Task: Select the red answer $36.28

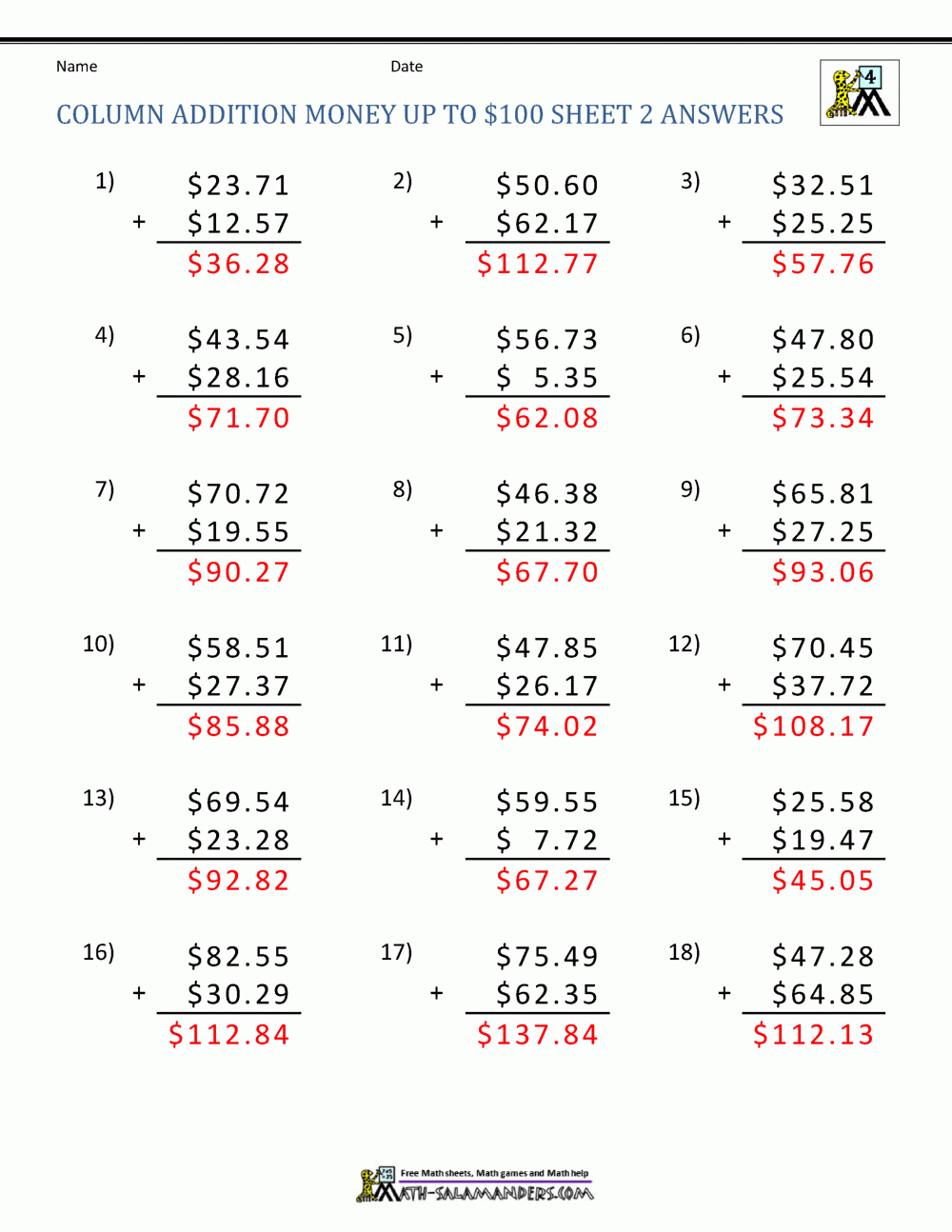Action: pos(238,264)
